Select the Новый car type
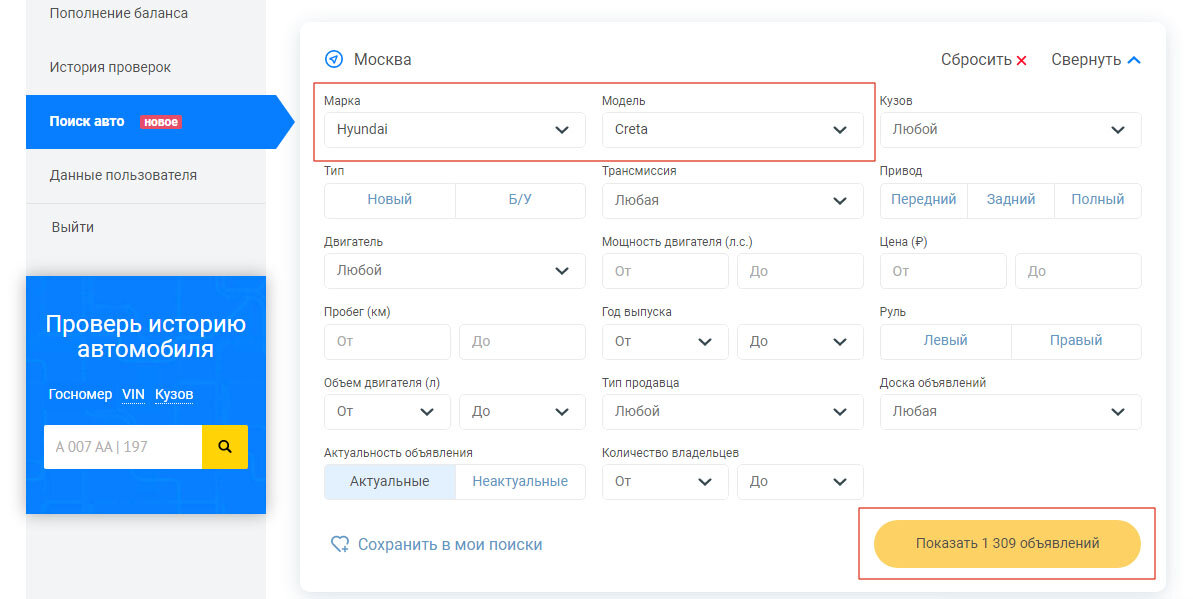The image size is (1193, 599). click(x=390, y=200)
